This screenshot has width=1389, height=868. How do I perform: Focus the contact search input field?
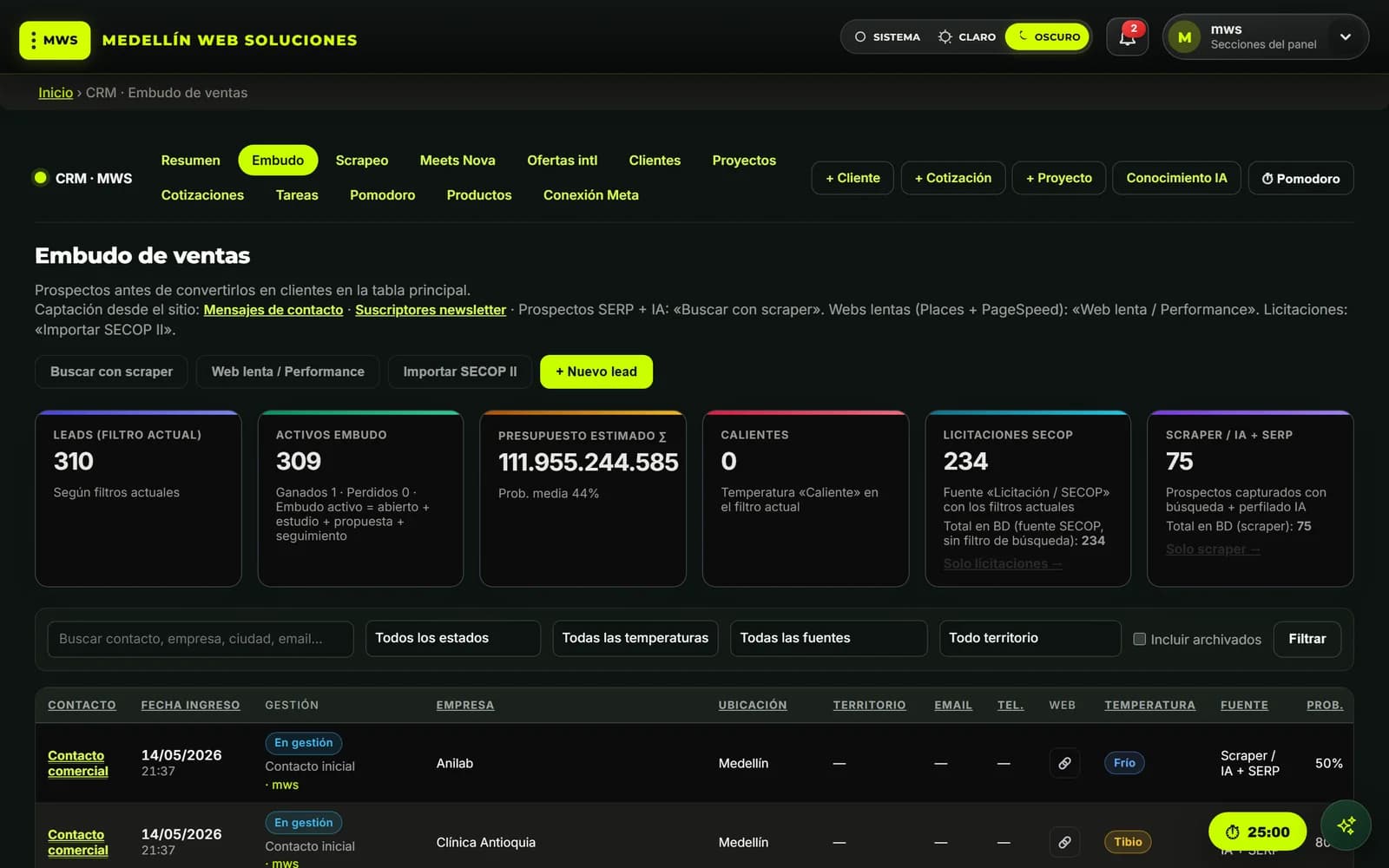click(201, 639)
